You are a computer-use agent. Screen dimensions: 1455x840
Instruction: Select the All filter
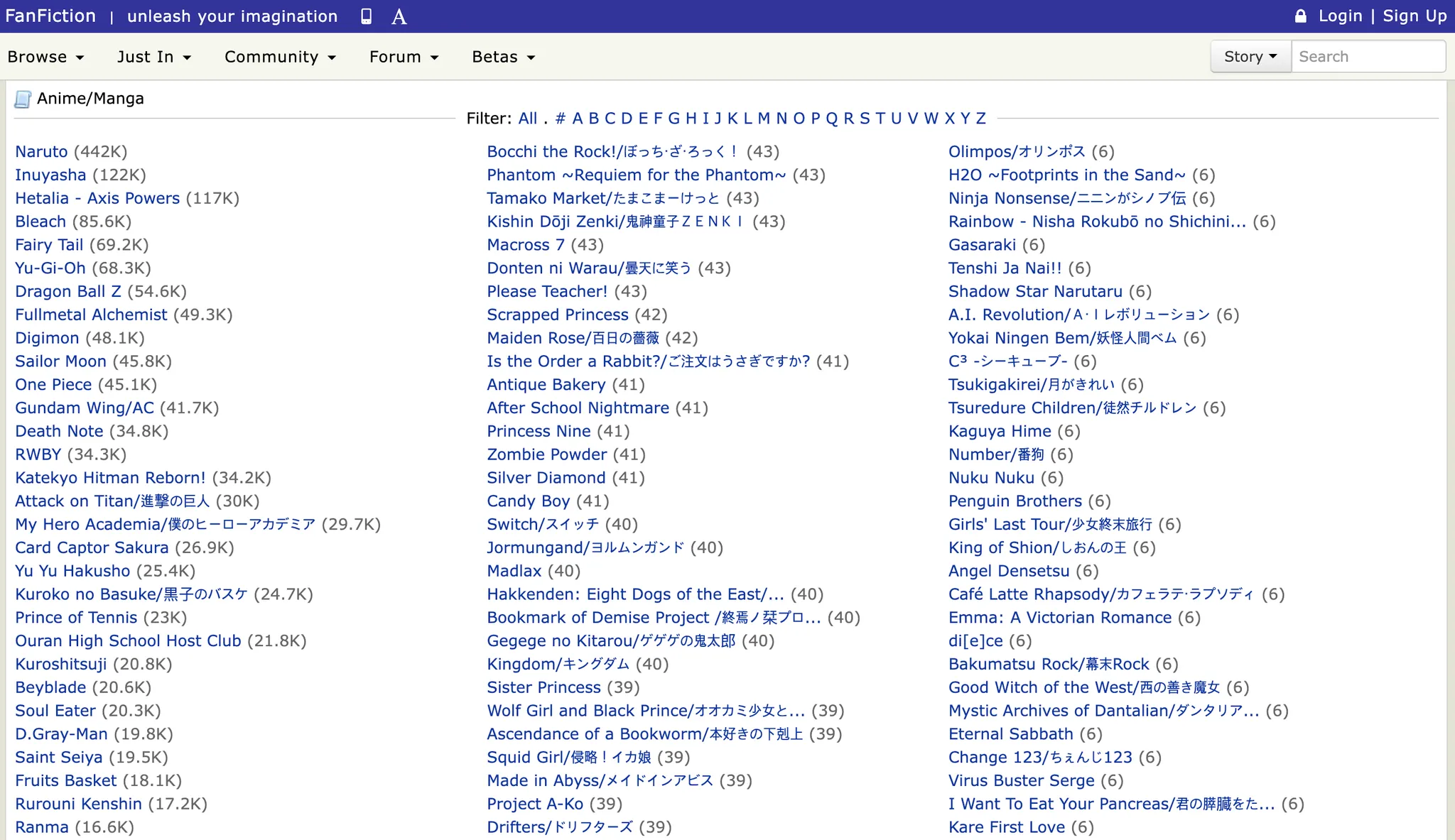528,119
